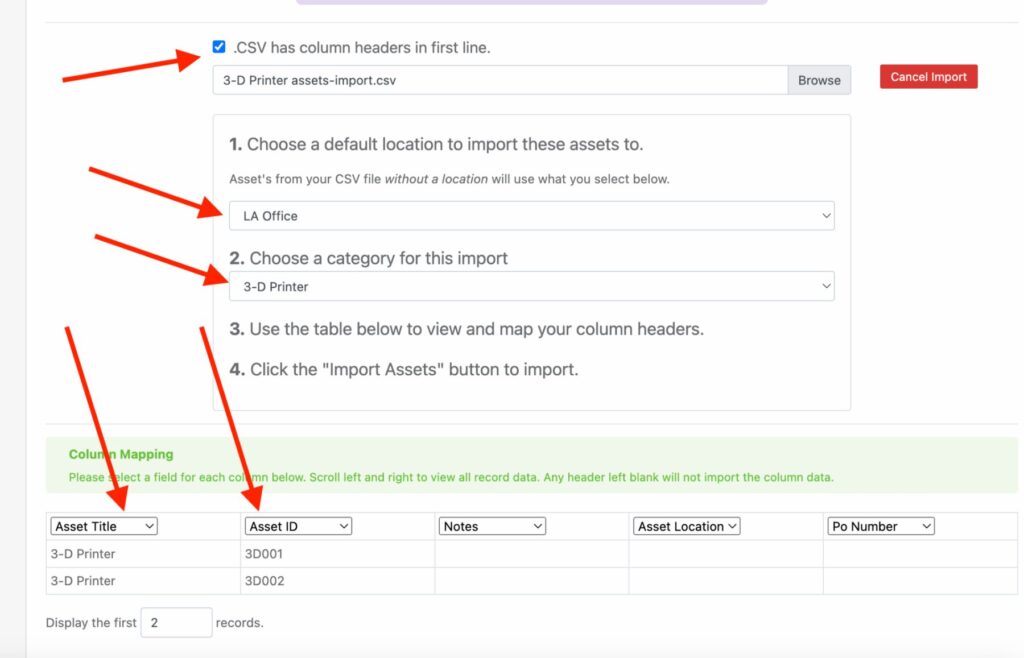Open the Asset ID column mapping dropdown
This screenshot has height=658, width=1024.
[x=298, y=525]
